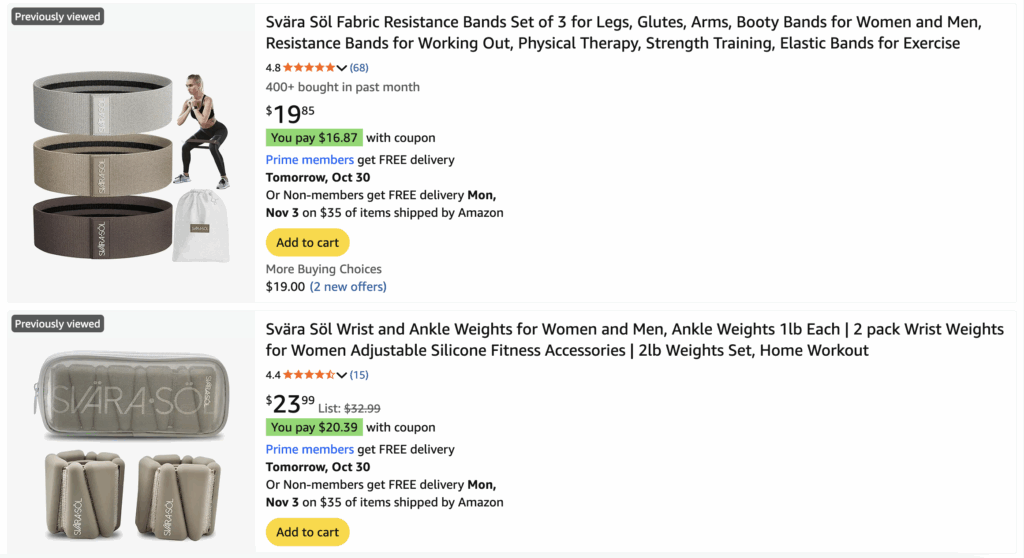Click Prime members link for resistance bands
The width and height of the screenshot is (1024, 558).
pyautogui.click(x=309, y=160)
